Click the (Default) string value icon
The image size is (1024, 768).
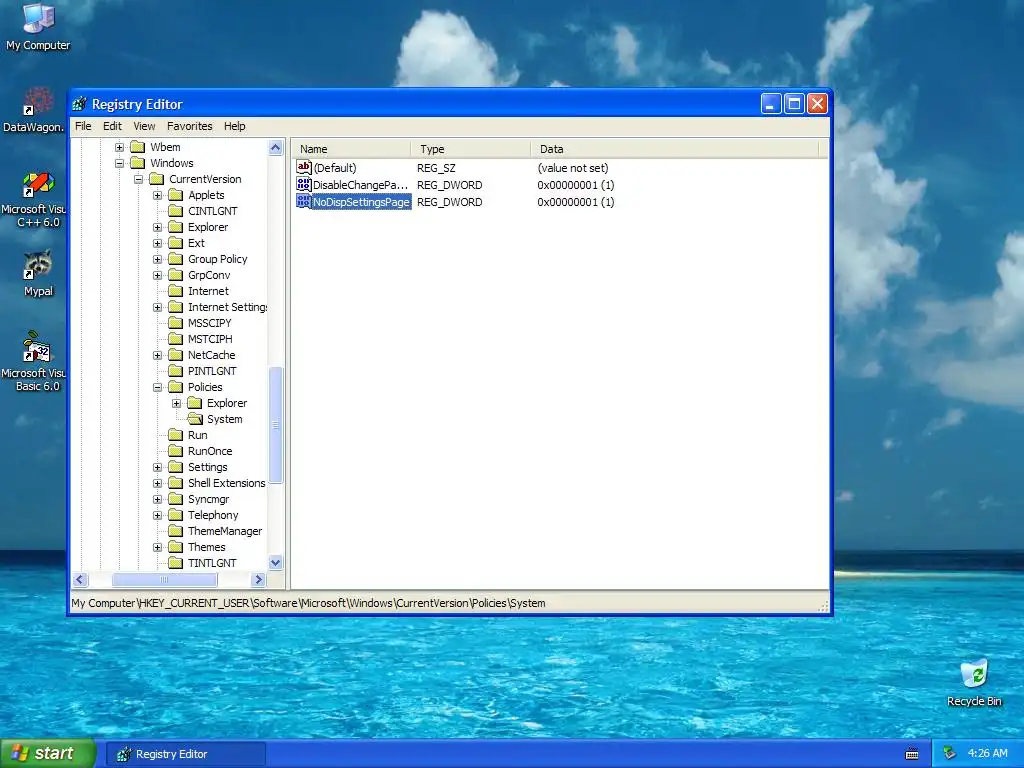pos(304,167)
